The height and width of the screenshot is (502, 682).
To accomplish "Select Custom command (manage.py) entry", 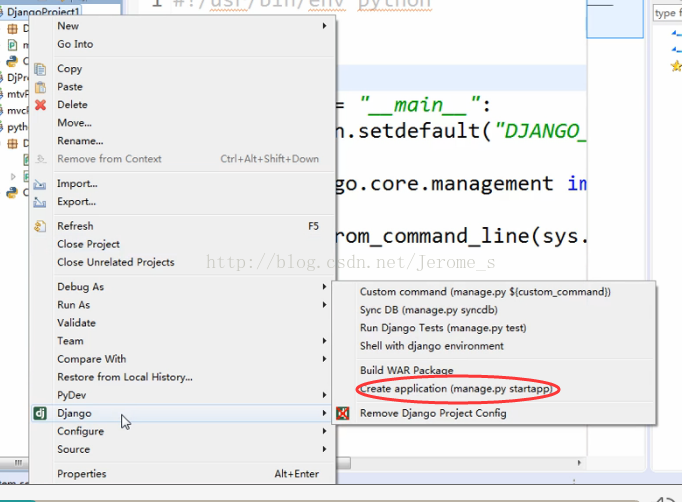I will (x=485, y=292).
